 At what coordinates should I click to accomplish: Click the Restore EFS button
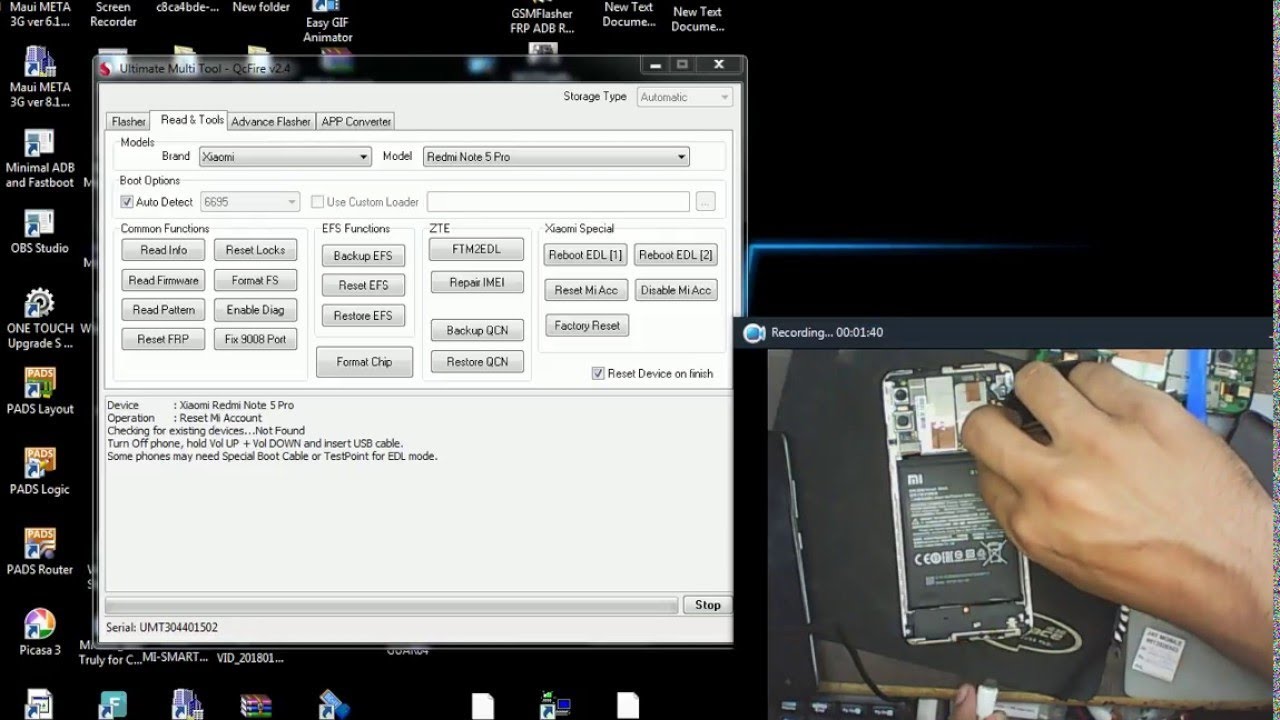(x=363, y=316)
